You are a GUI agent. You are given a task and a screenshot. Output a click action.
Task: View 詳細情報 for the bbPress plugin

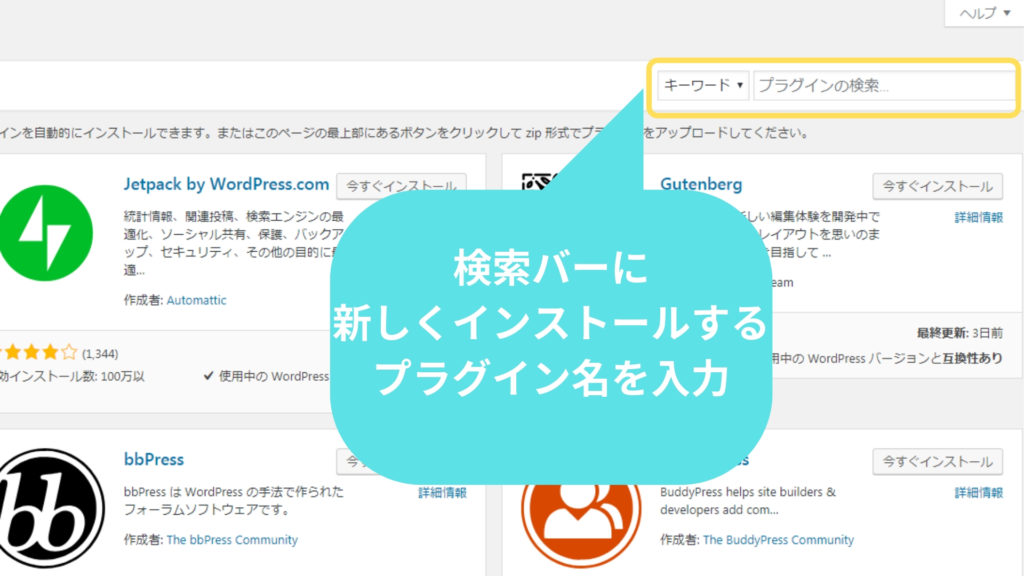click(x=442, y=493)
